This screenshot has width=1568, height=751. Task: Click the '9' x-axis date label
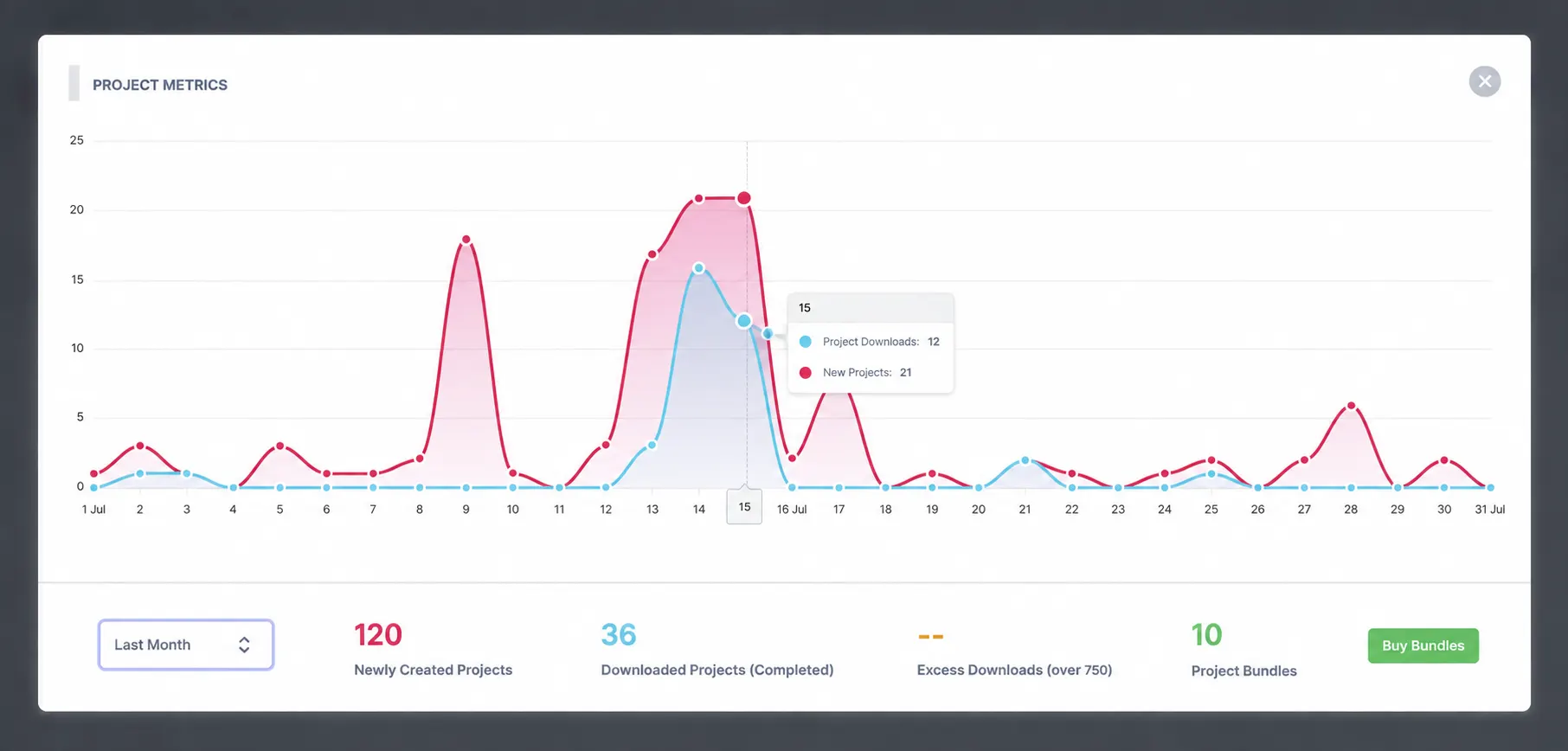466,510
